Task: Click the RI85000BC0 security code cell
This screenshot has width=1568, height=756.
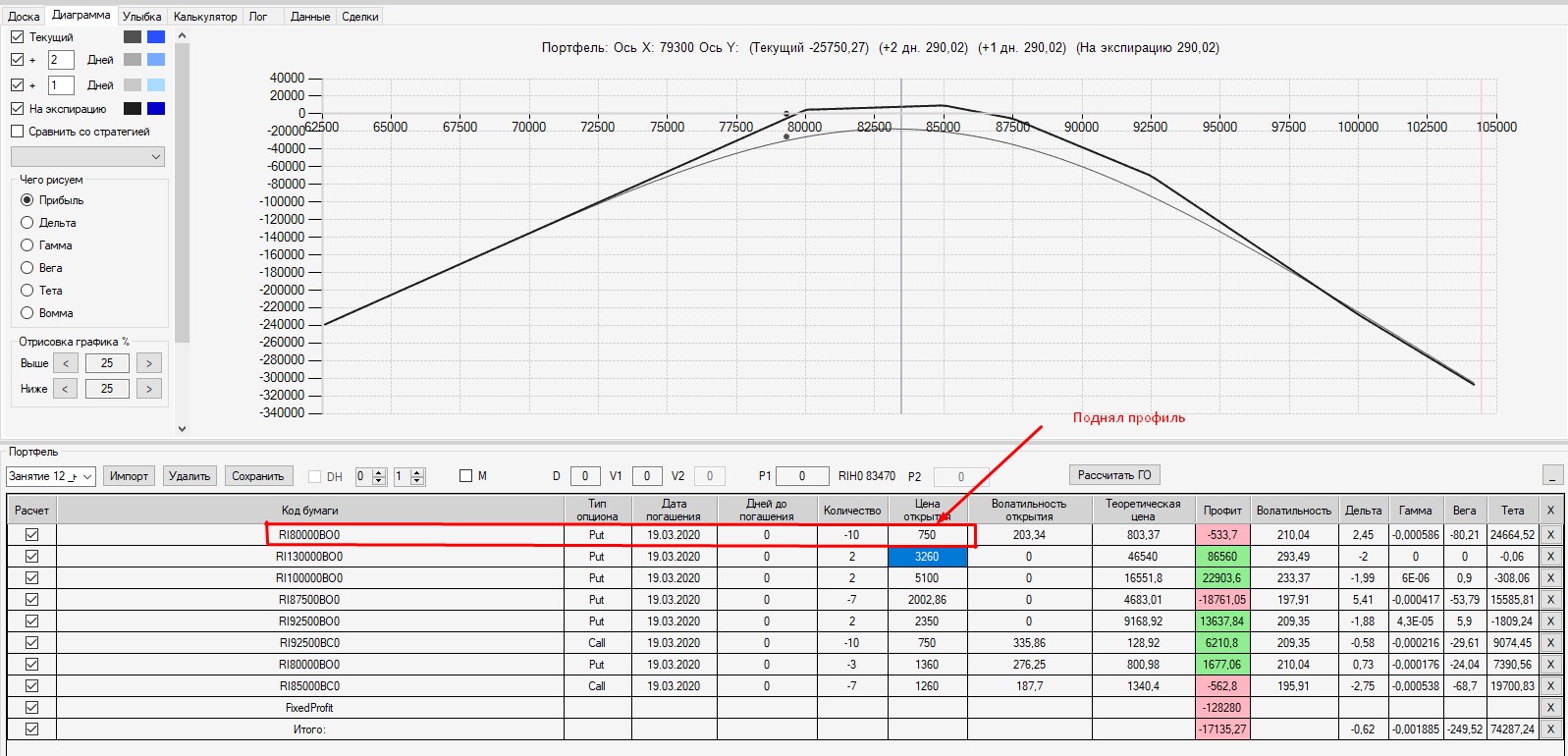Action: (309, 686)
